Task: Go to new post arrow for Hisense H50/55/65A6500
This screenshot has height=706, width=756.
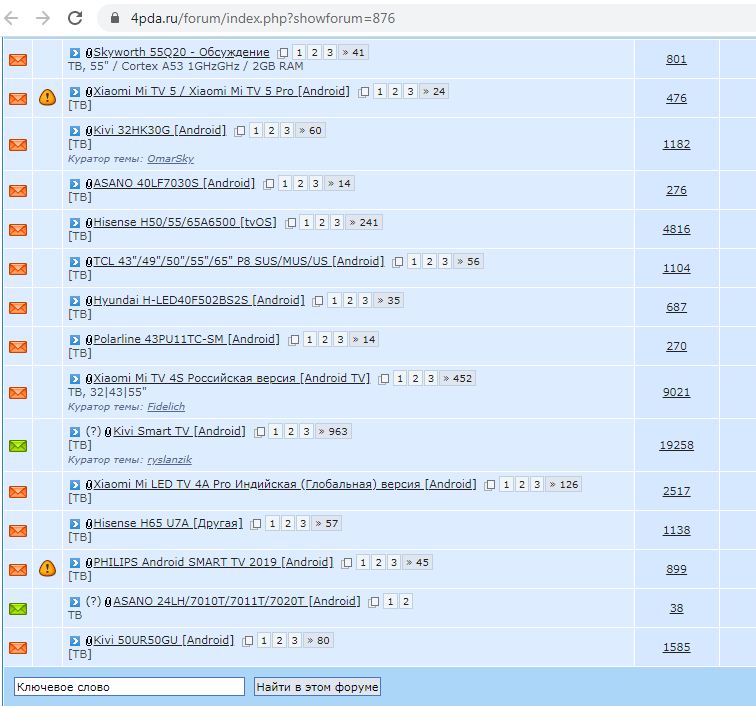Action: pos(75,223)
